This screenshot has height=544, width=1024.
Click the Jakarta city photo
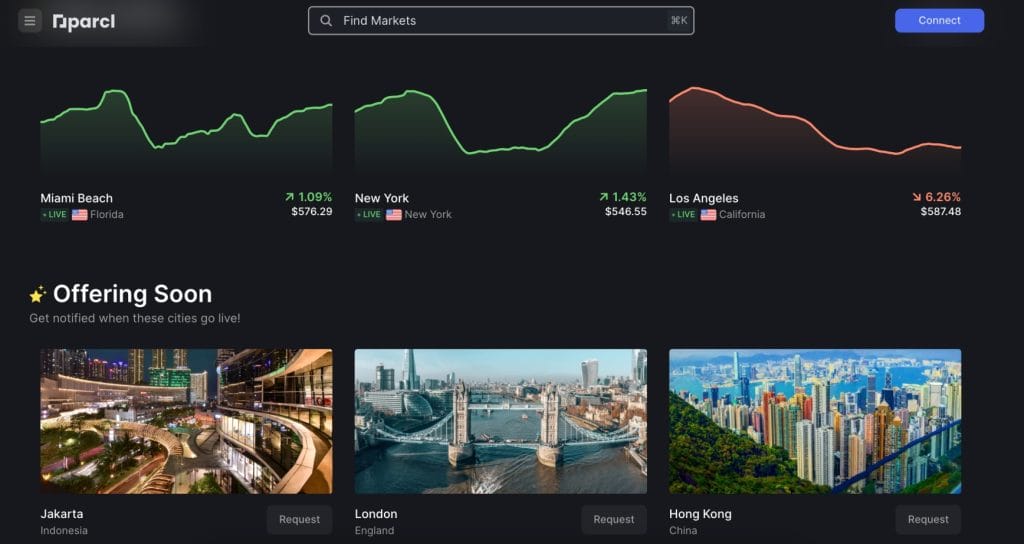[186, 421]
